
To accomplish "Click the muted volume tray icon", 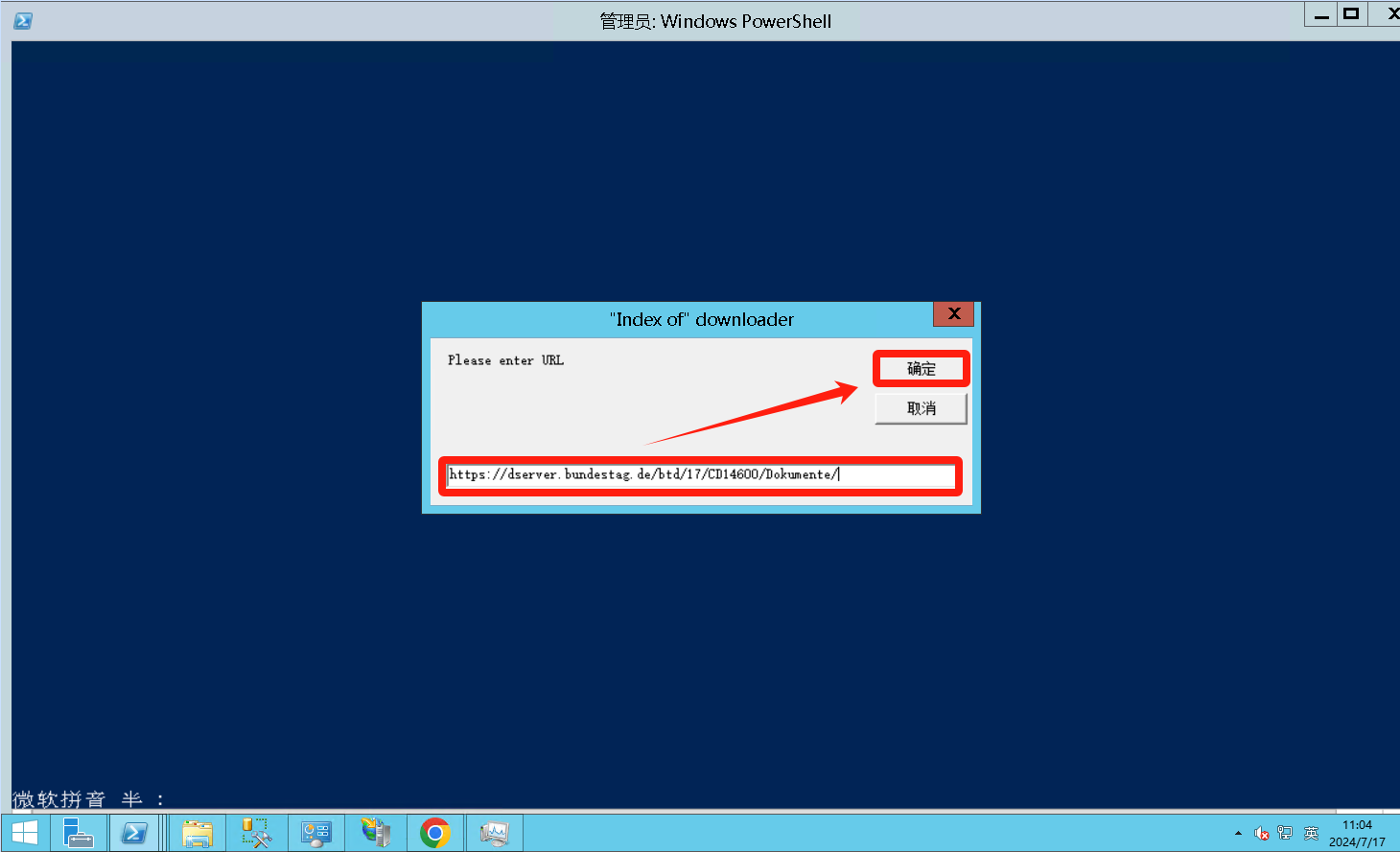I will tap(1262, 834).
